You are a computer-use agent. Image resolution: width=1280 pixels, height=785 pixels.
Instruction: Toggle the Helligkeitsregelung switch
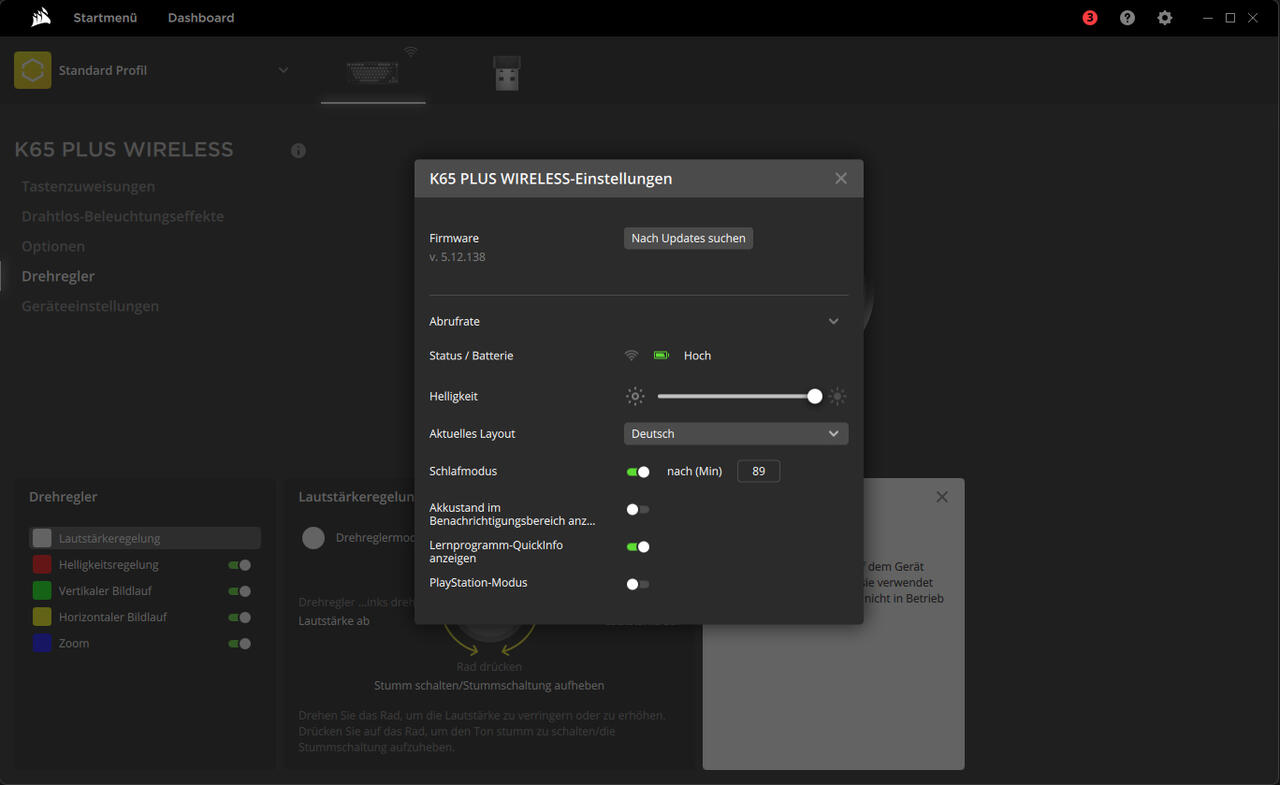click(x=240, y=565)
